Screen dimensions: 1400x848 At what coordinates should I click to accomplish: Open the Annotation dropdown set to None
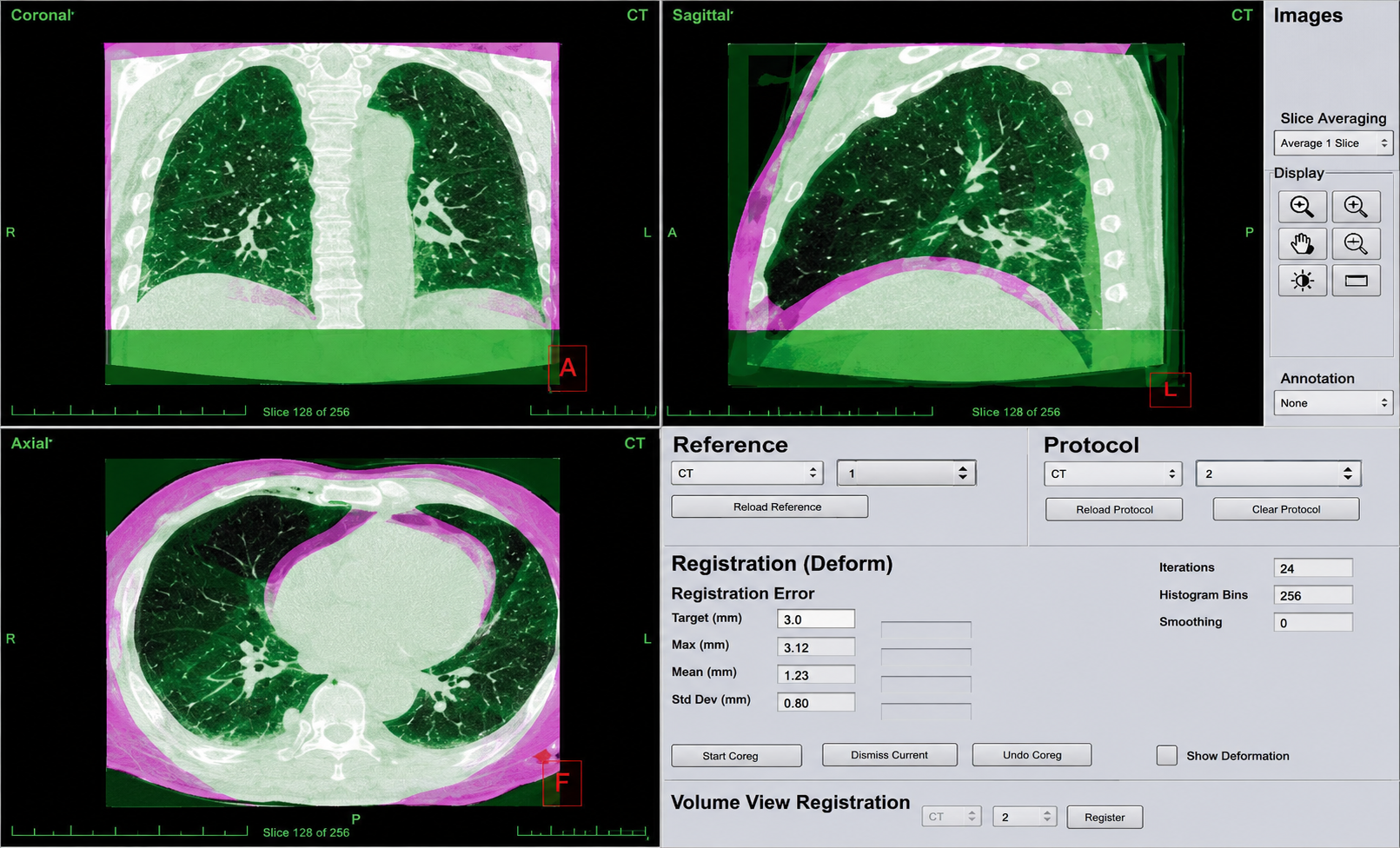1333,403
